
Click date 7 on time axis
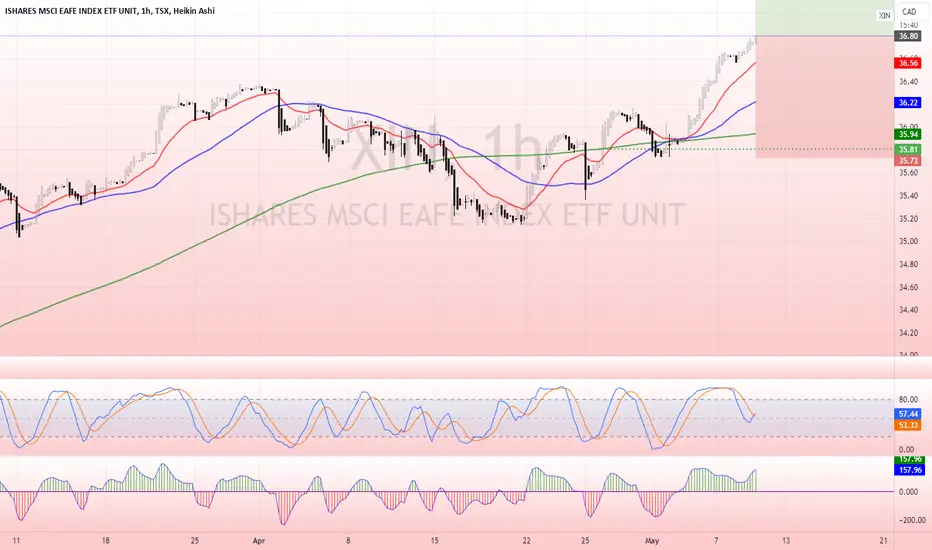716,540
